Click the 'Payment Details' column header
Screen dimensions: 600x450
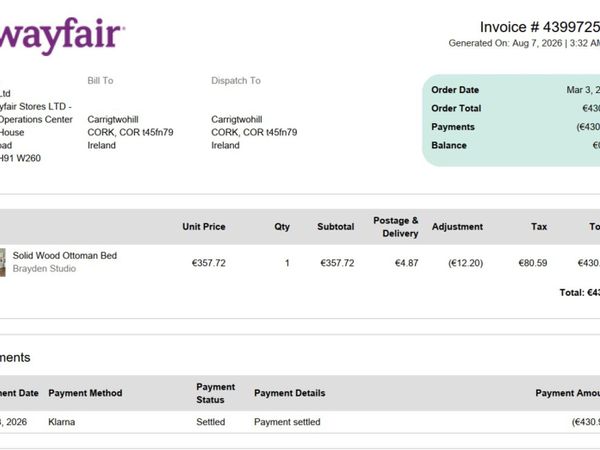pyautogui.click(x=290, y=393)
